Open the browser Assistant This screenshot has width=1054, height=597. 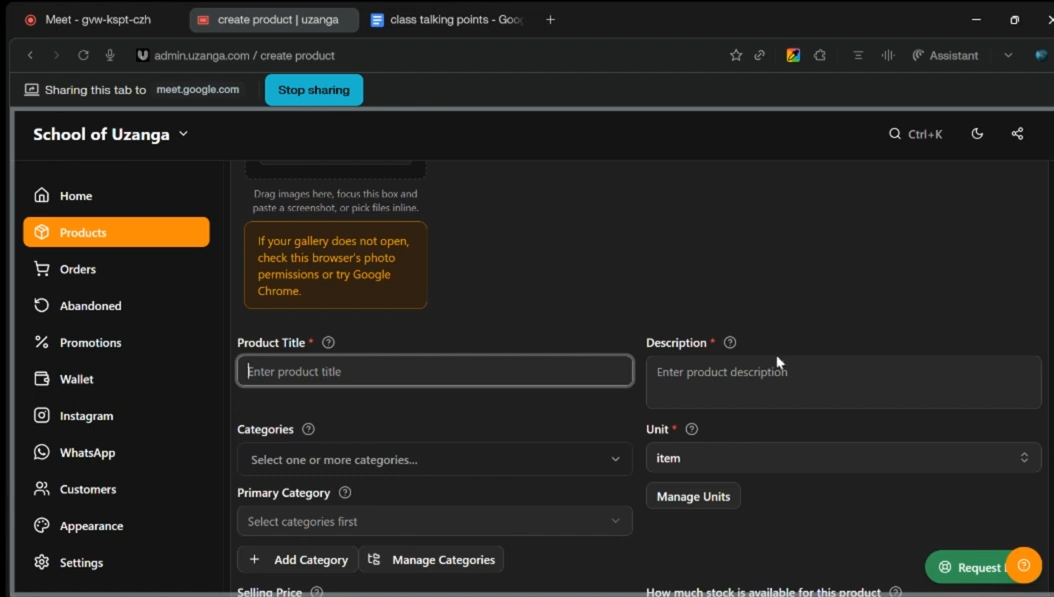946,55
